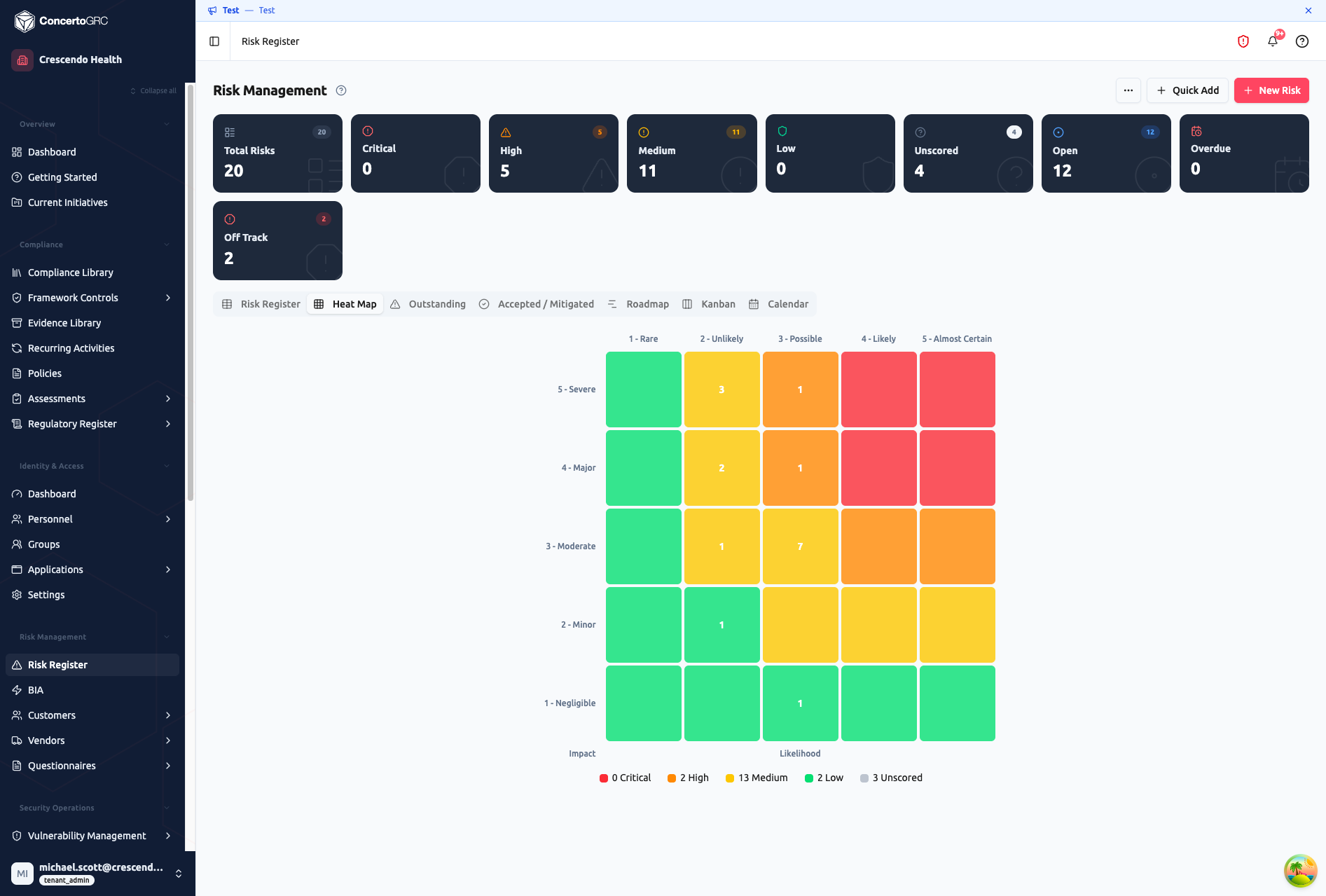Click the MI user avatar
The height and width of the screenshot is (896, 1326).
tap(22, 874)
